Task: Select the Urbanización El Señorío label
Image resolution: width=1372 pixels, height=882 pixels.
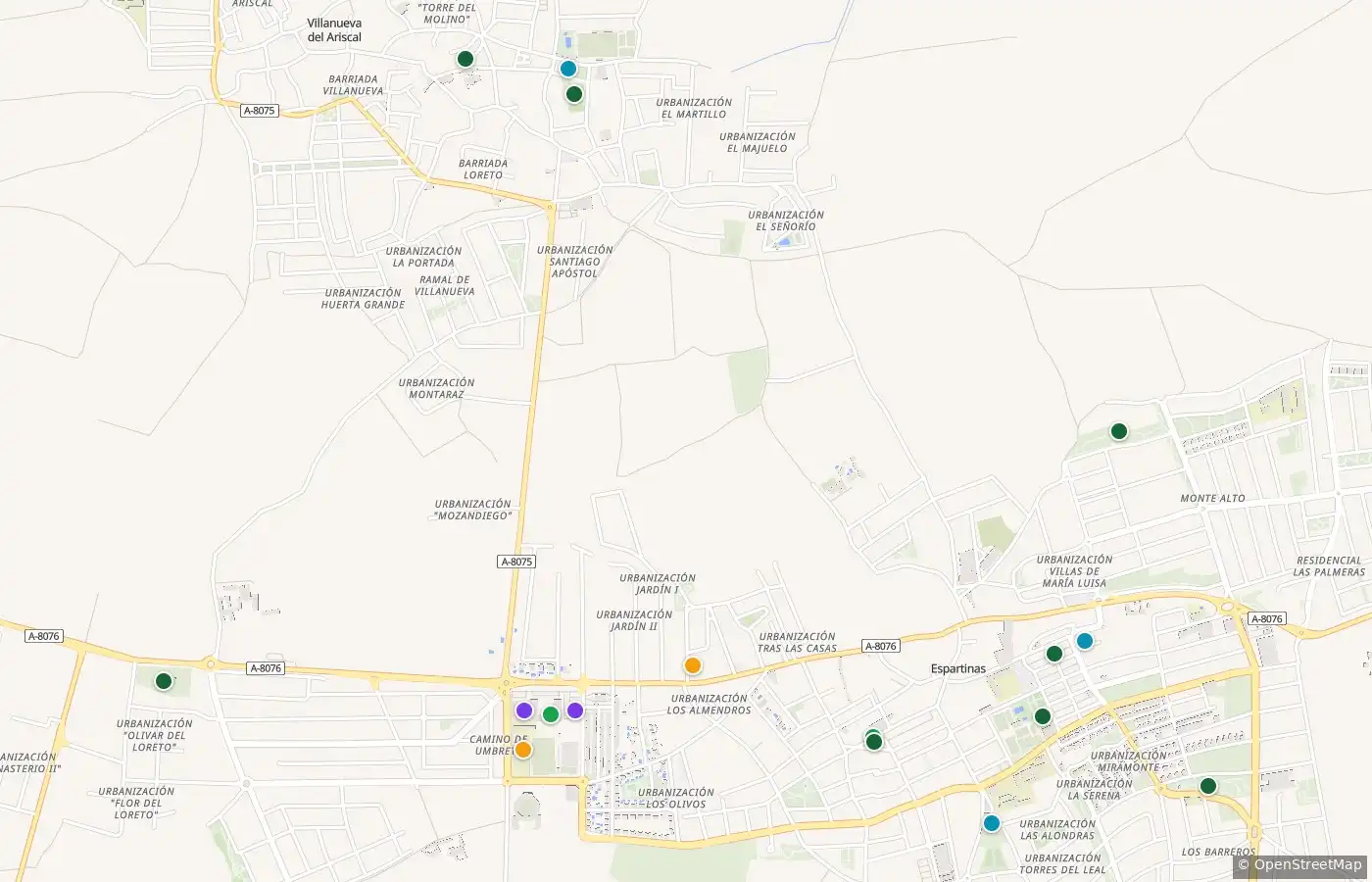Action: tap(786, 220)
